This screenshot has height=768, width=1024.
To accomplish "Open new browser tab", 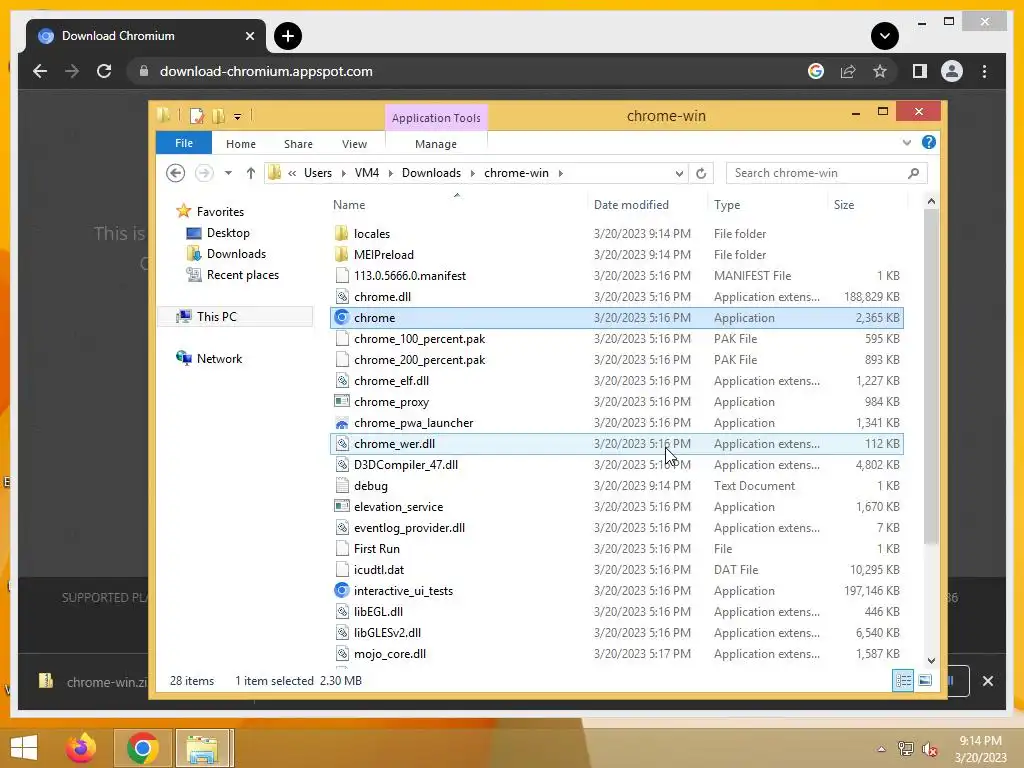I will (288, 36).
